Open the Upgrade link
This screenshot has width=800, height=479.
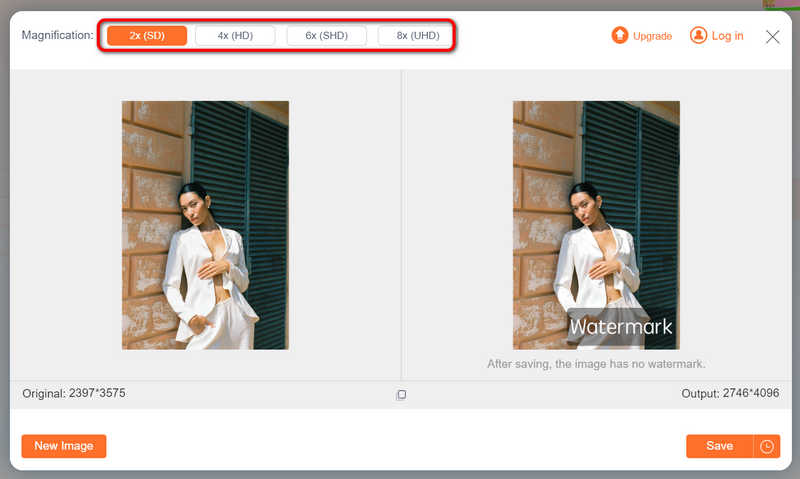coord(652,36)
